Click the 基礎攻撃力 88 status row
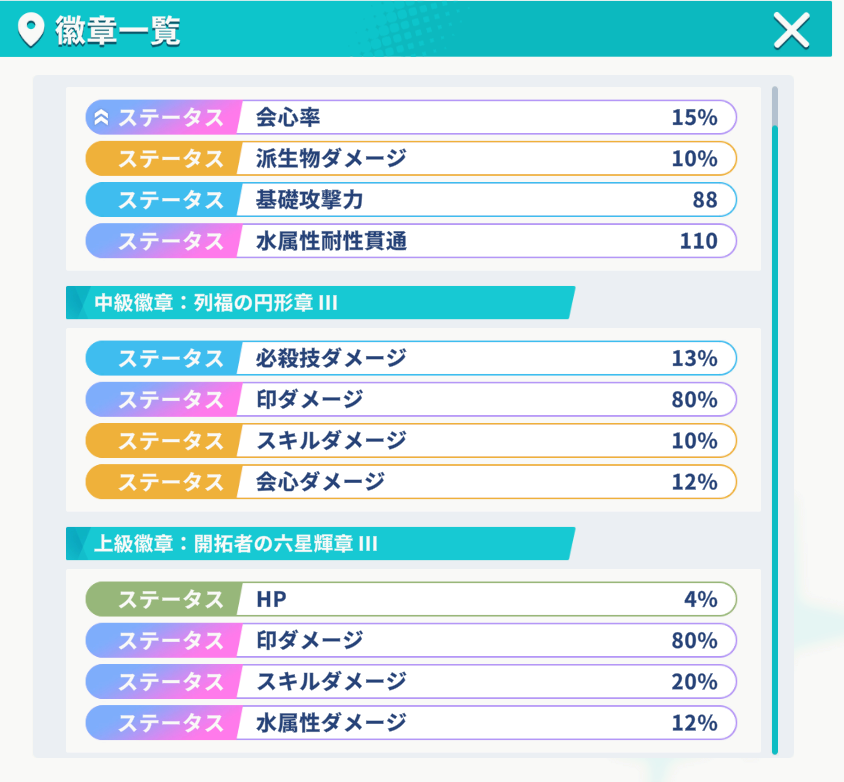This screenshot has width=844, height=782. tap(411, 200)
